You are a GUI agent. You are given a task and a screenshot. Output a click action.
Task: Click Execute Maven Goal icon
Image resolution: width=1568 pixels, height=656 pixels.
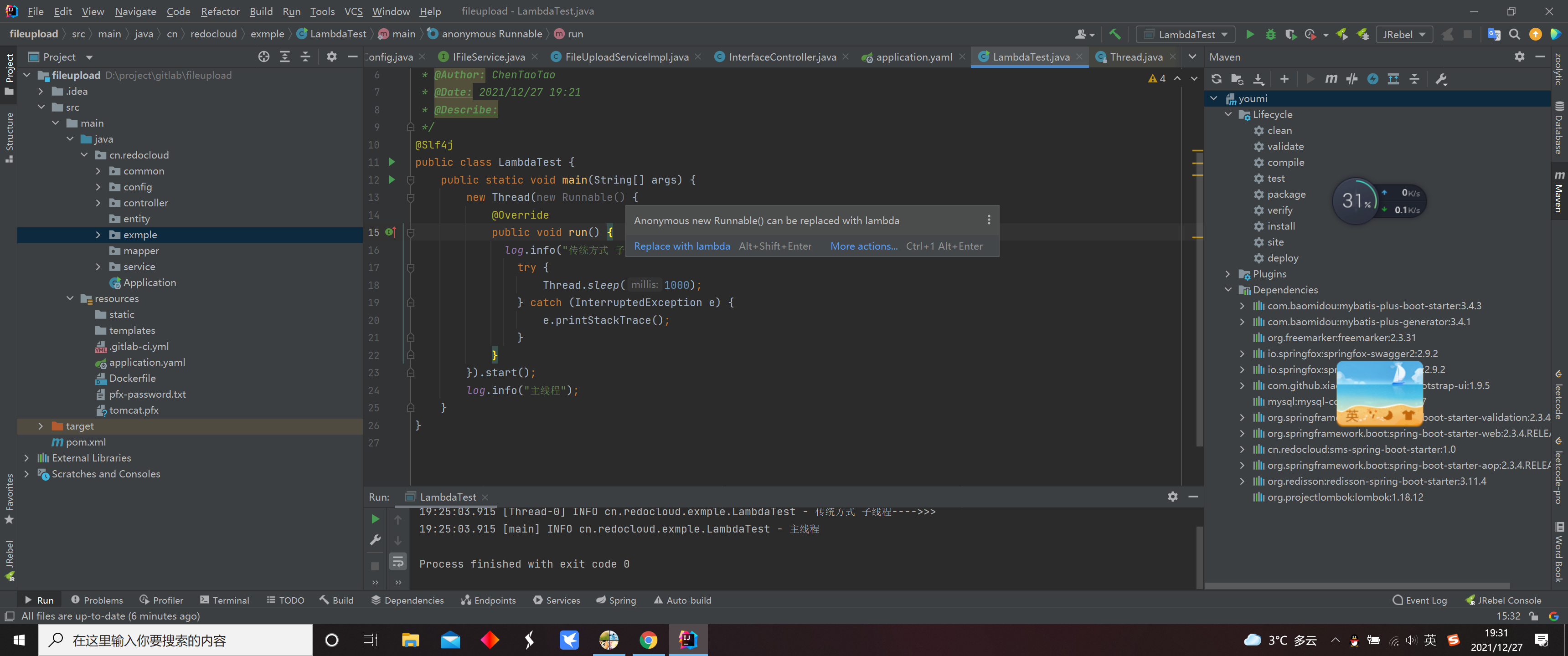click(x=1331, y=79)
